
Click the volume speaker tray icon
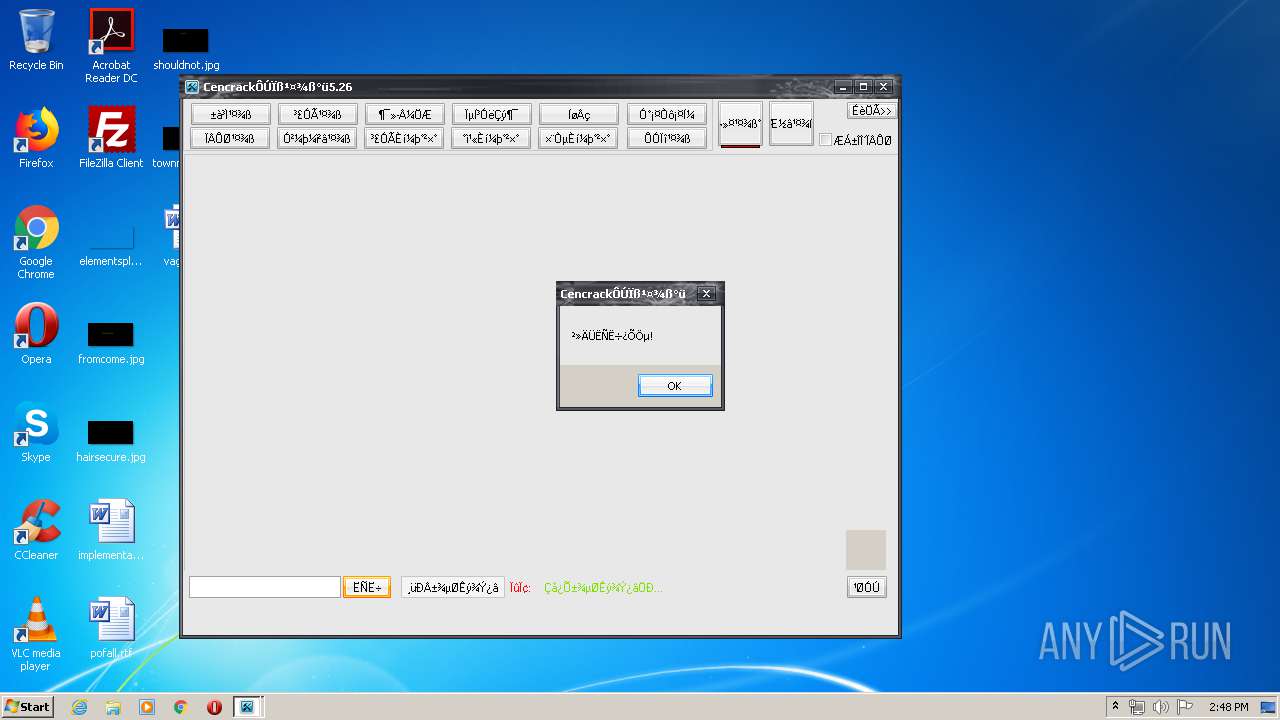(x=1161, y=707)
